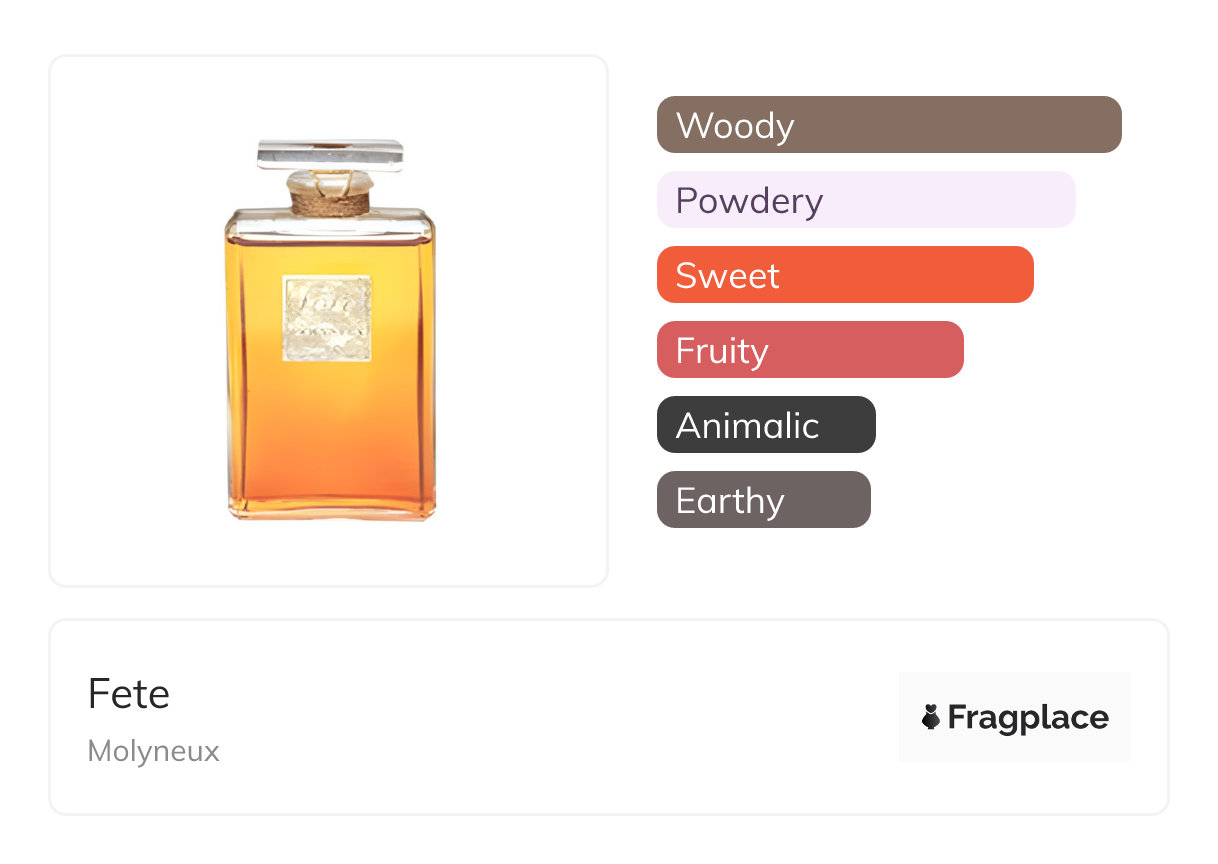Viewport: 1218px width, 864px height.
Task: Click the glass stopper on the perfume bottle
Action: [x=329, y=155]
